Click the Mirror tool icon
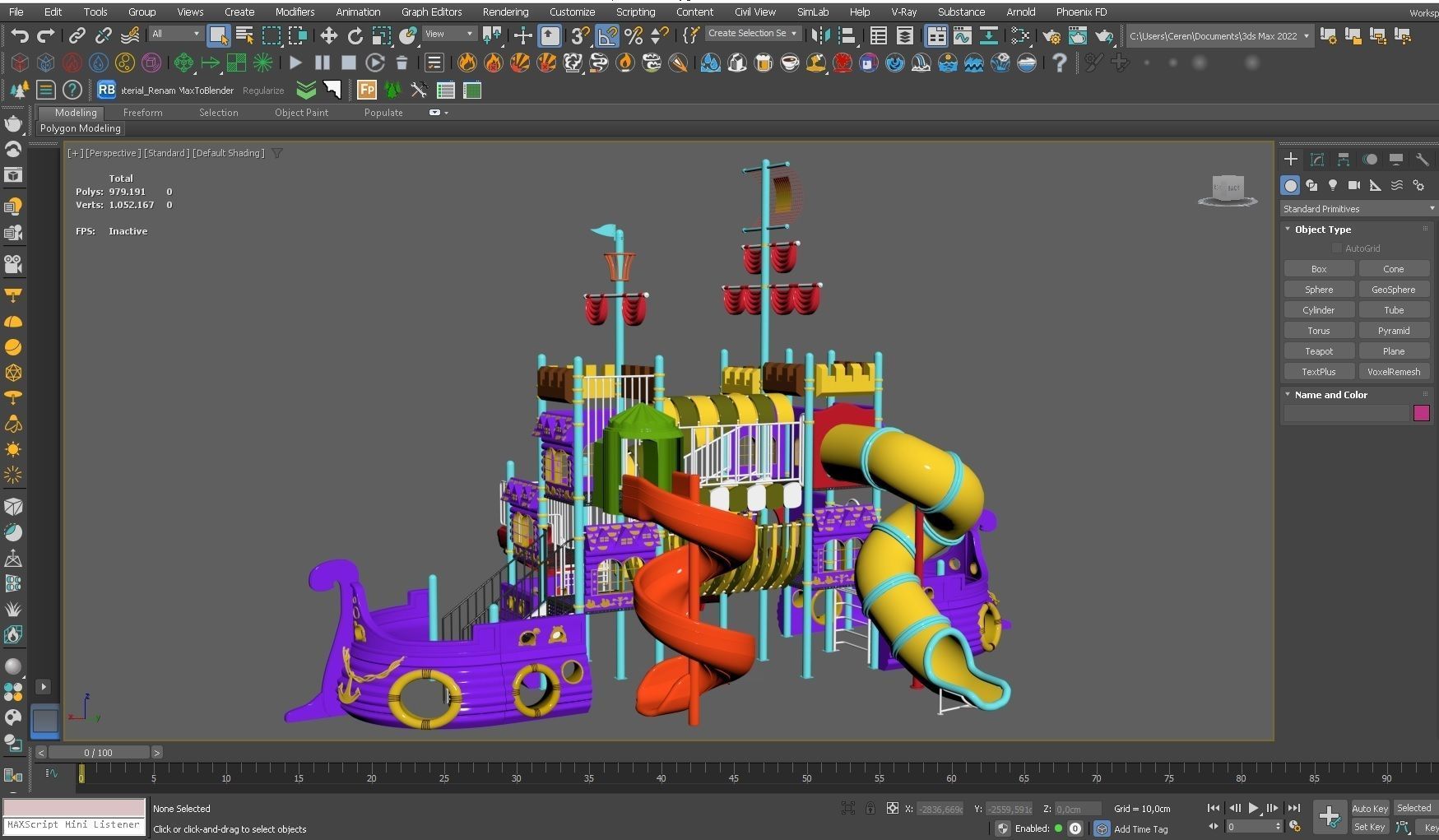Viewport: 1439px width, 840px height. 820,35
